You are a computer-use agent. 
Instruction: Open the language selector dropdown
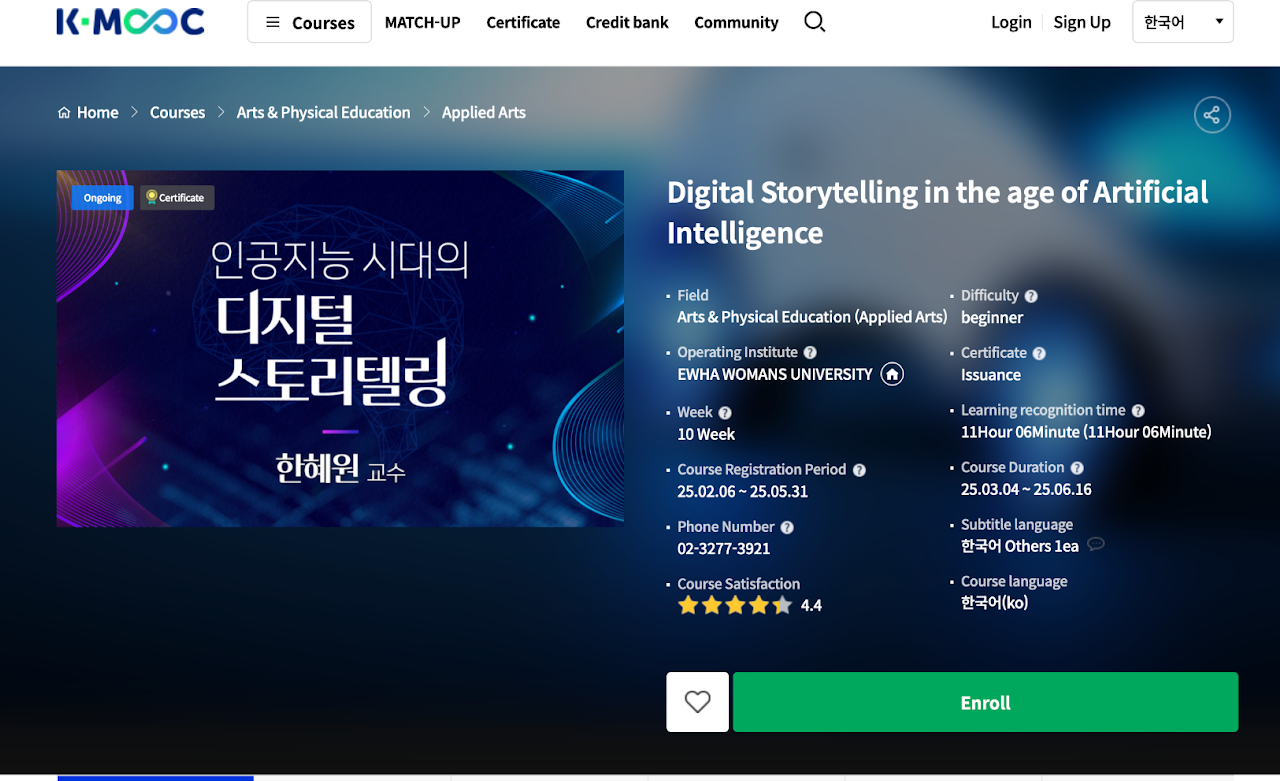(1182, 21)
